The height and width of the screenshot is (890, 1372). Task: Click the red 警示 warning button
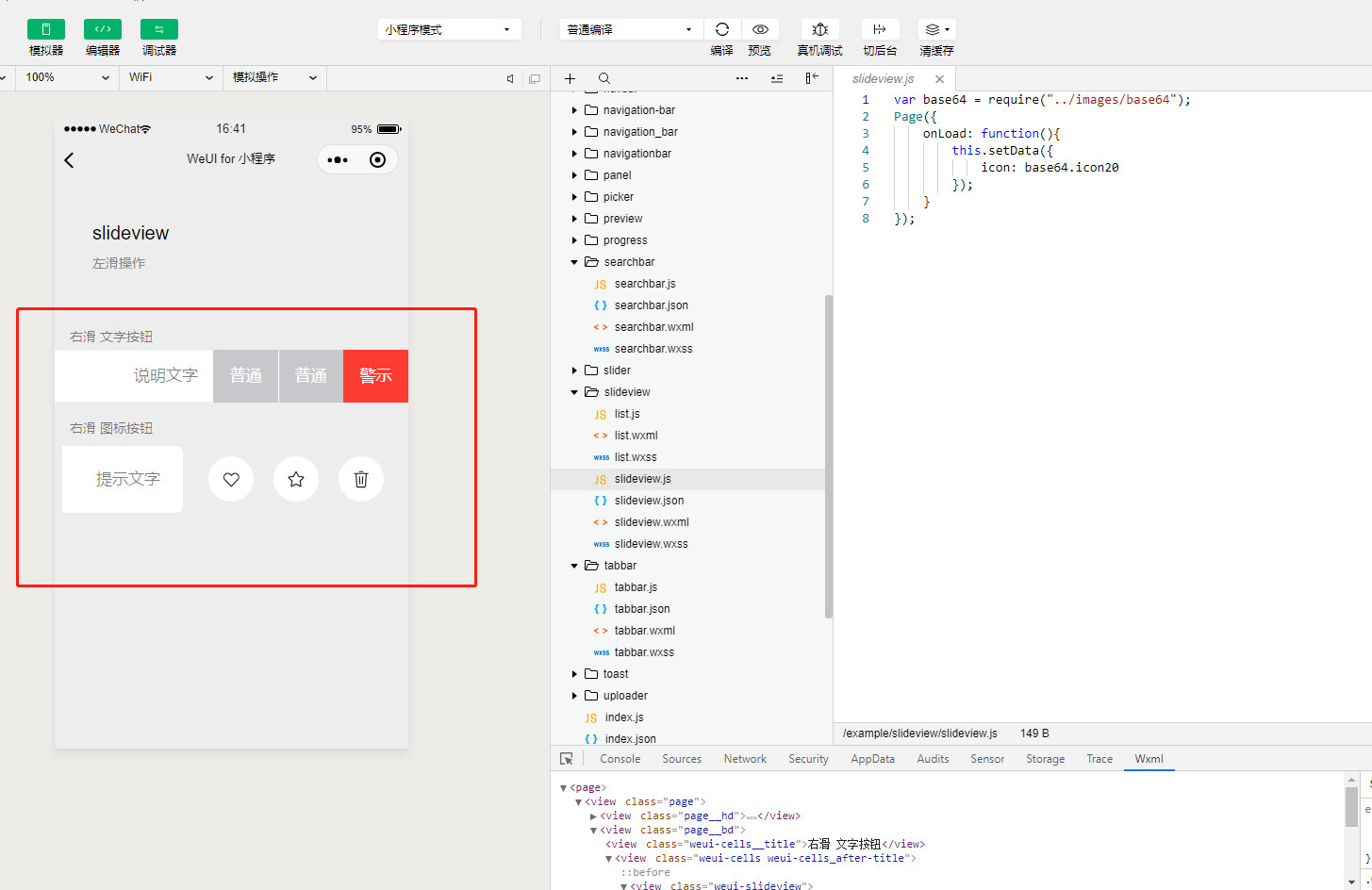pyautogui.click(x=375, y=376)
